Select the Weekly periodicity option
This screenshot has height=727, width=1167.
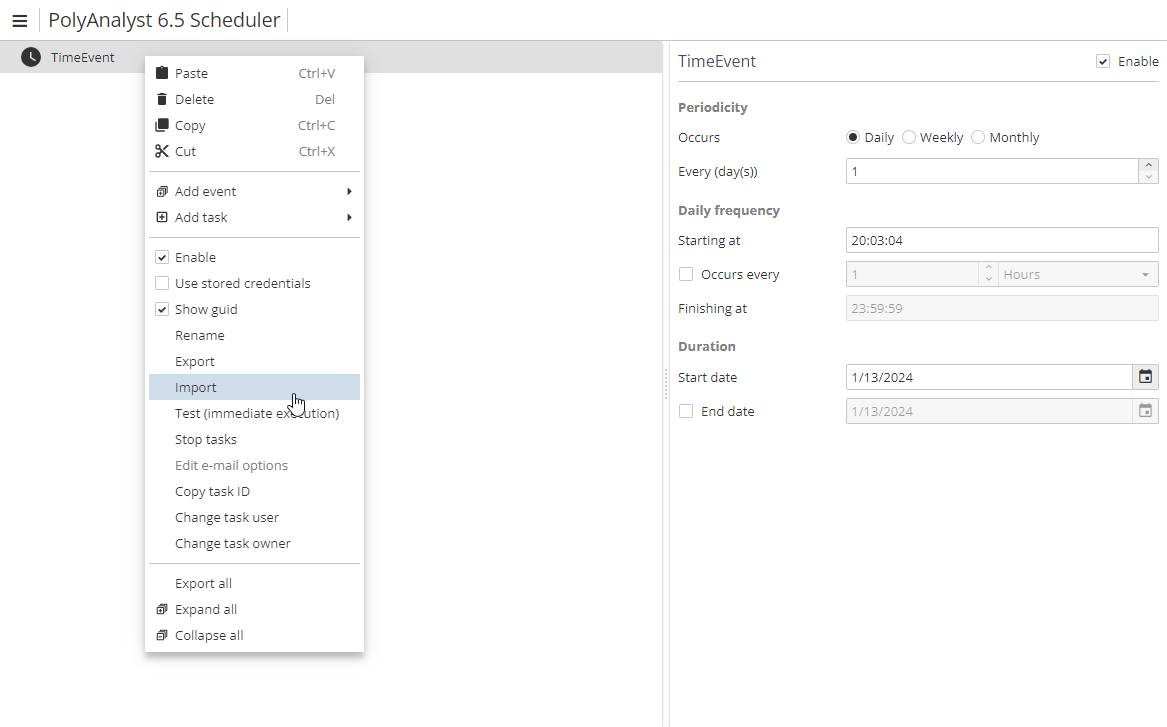[909, 137]
